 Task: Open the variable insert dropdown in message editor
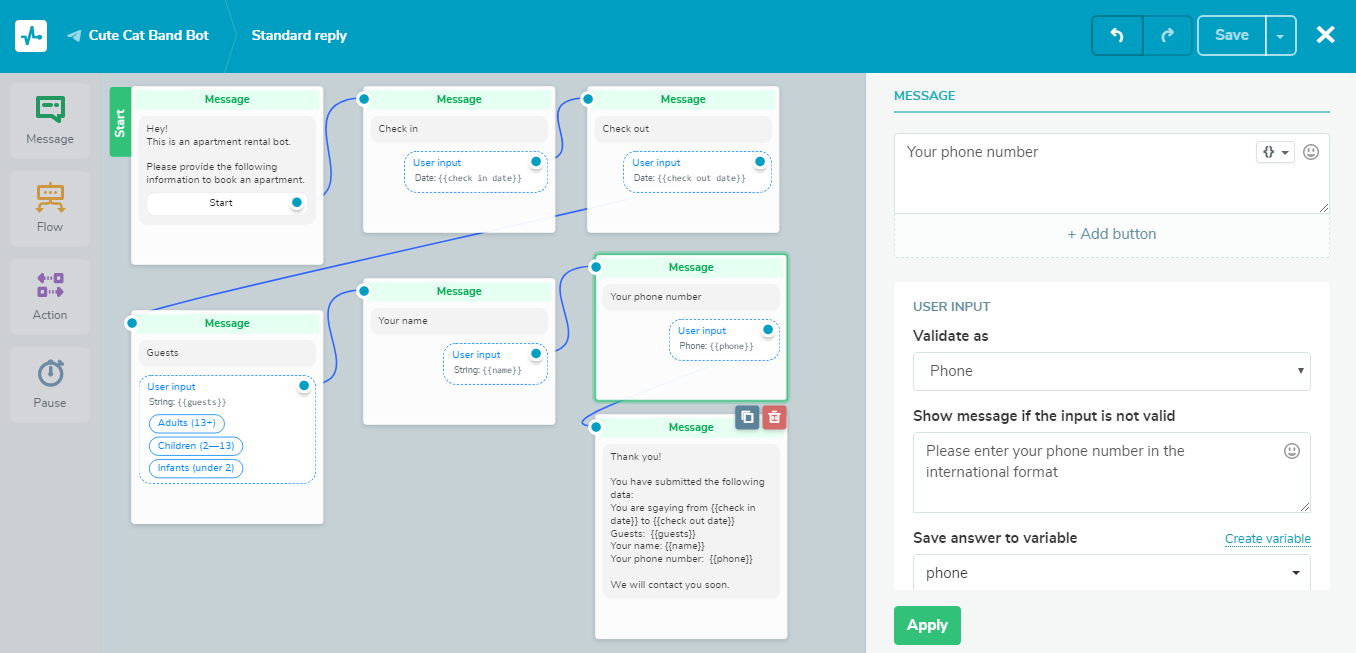pos(1275,152)
